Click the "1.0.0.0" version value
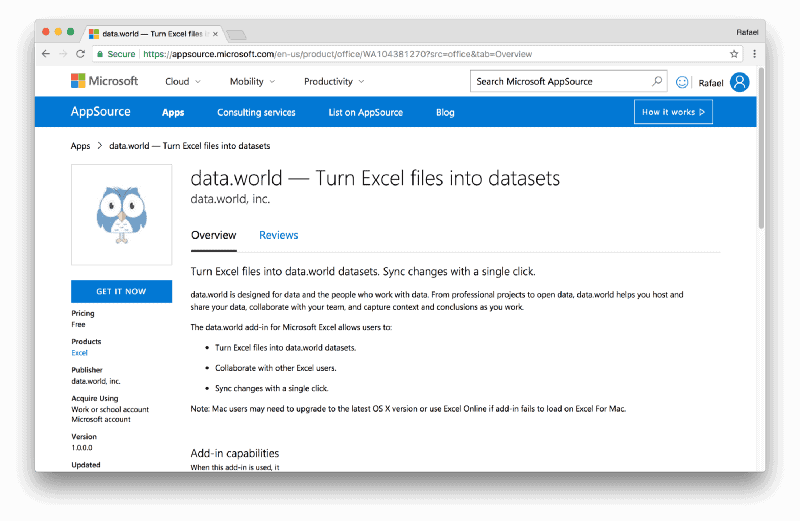The height and width of the screenshot is (521, 800). pos(82,448)
